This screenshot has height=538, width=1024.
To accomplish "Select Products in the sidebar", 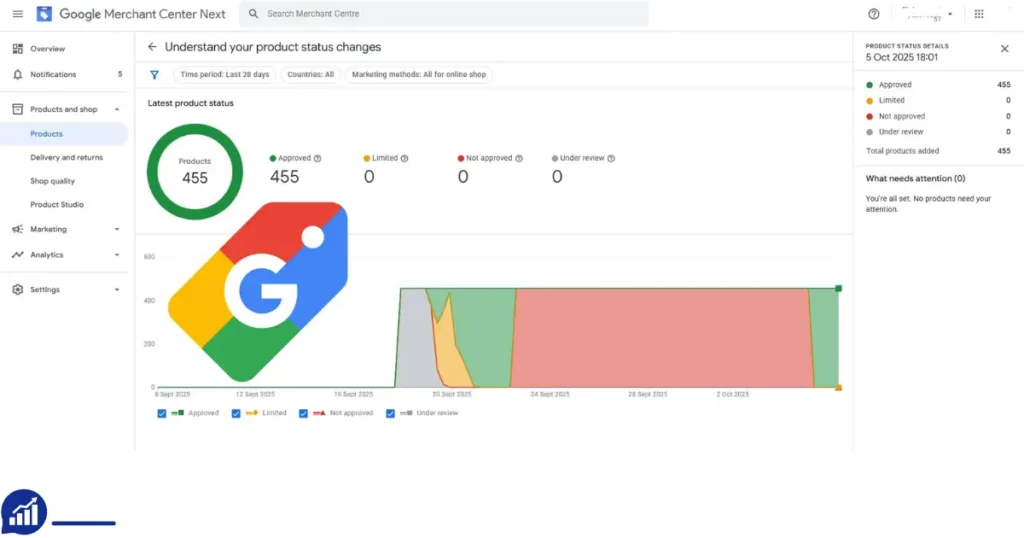I will tap(65, 134).
